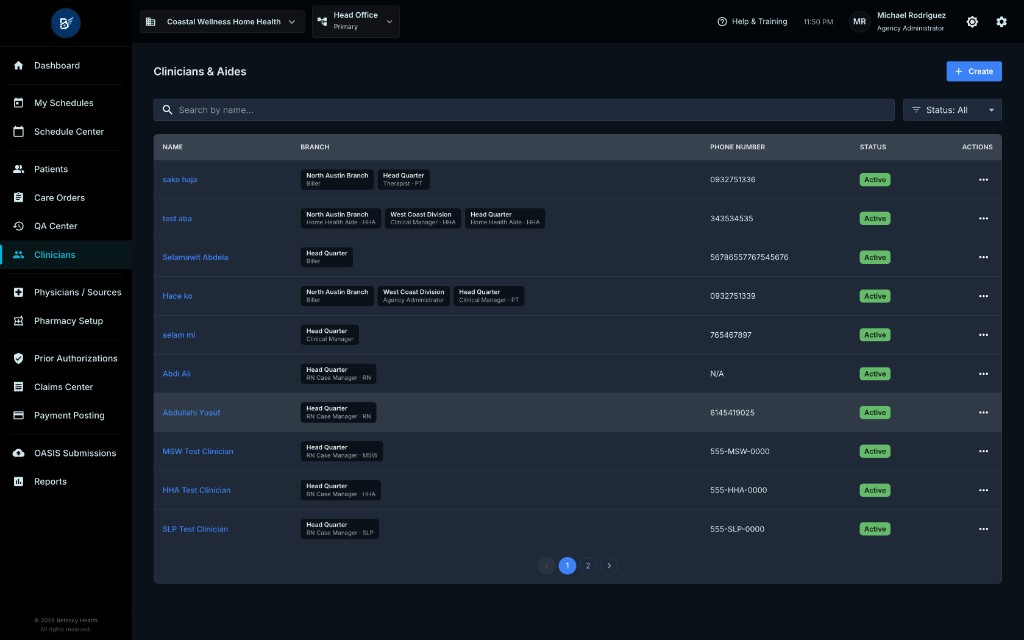Viewport: 1024px width, 640px height.
Task: Navigate to Patients section
Action: point(65,168)
